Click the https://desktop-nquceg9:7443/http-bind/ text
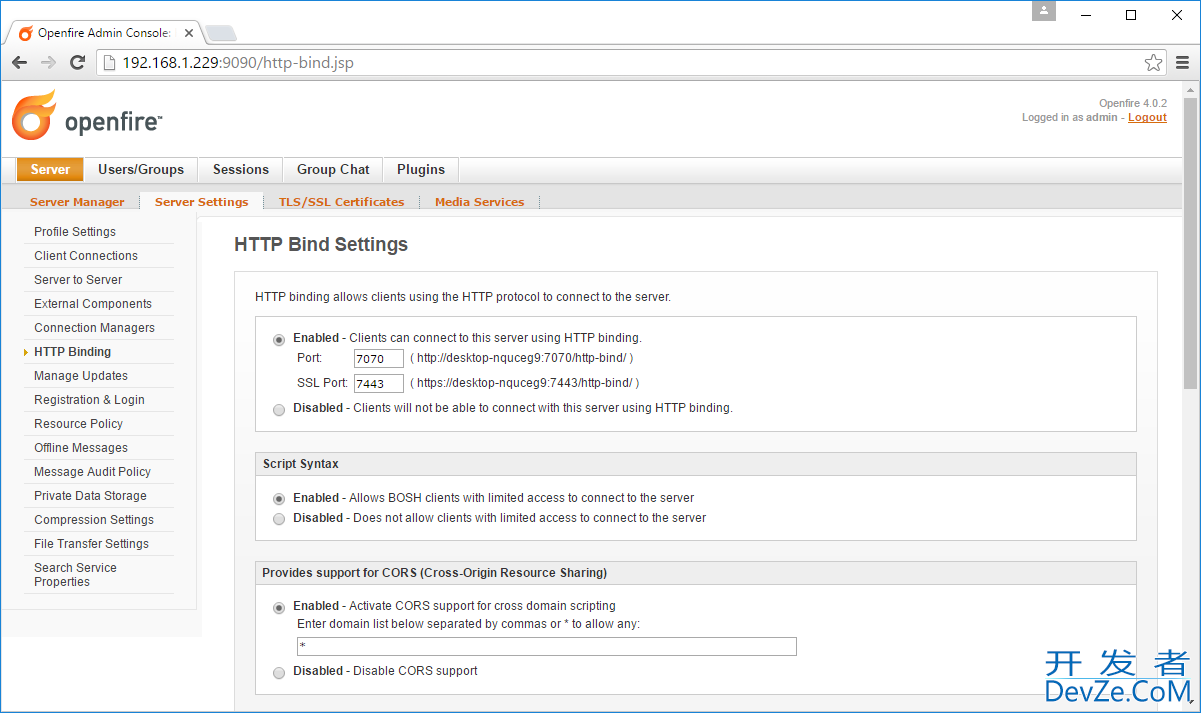The image size is (1201, 713). click(x=524, y=383)
